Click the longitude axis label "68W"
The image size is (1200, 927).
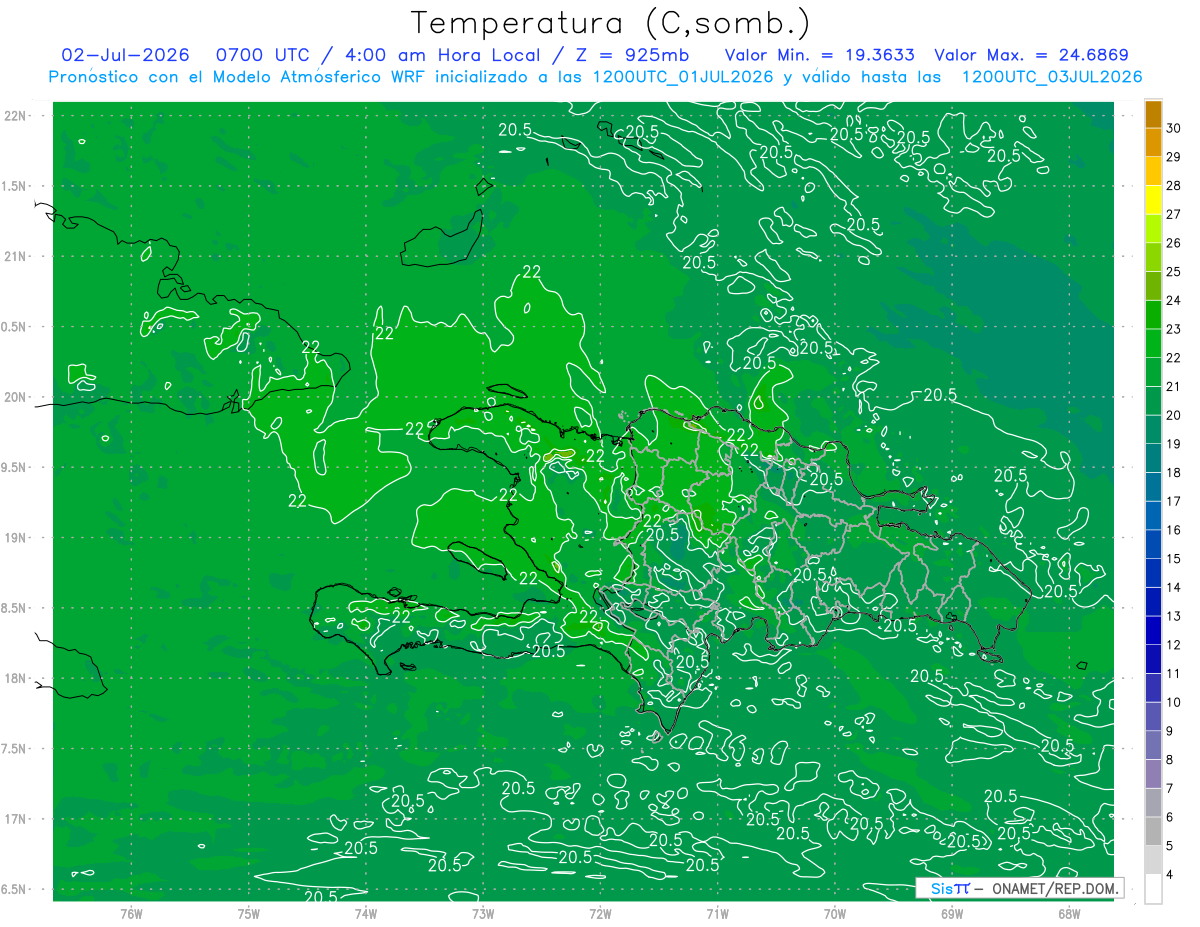click(x=1068, y=913)
